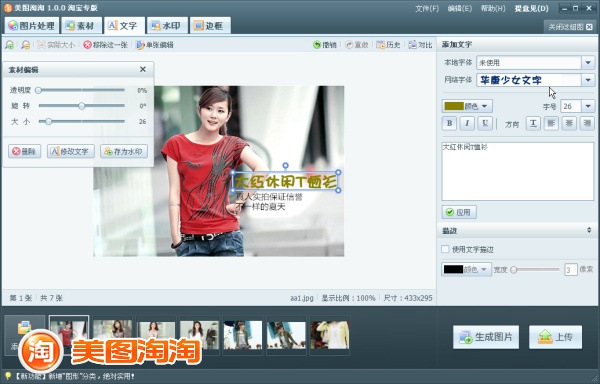Undo with the 撤销 button

pos(324,45)
